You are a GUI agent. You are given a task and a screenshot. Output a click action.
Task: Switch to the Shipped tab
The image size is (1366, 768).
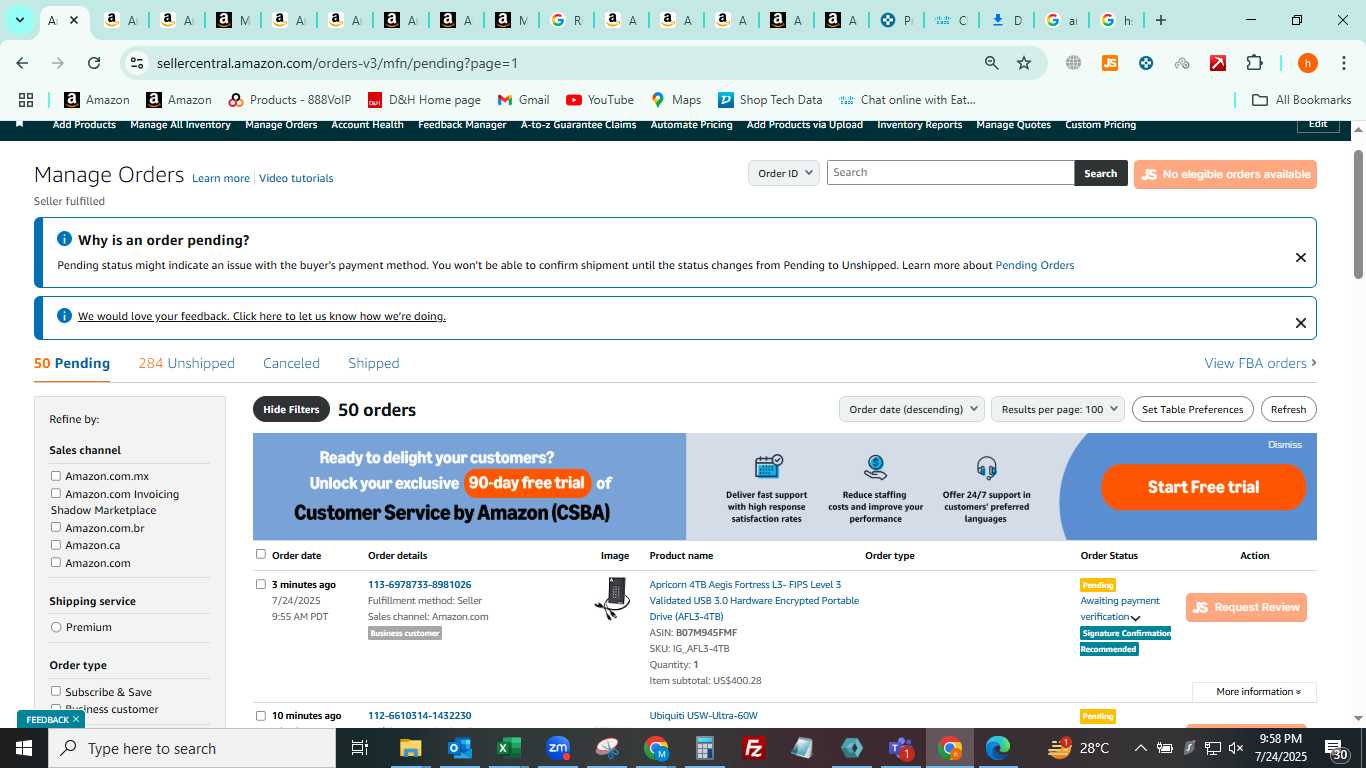(x=374, y=363)
